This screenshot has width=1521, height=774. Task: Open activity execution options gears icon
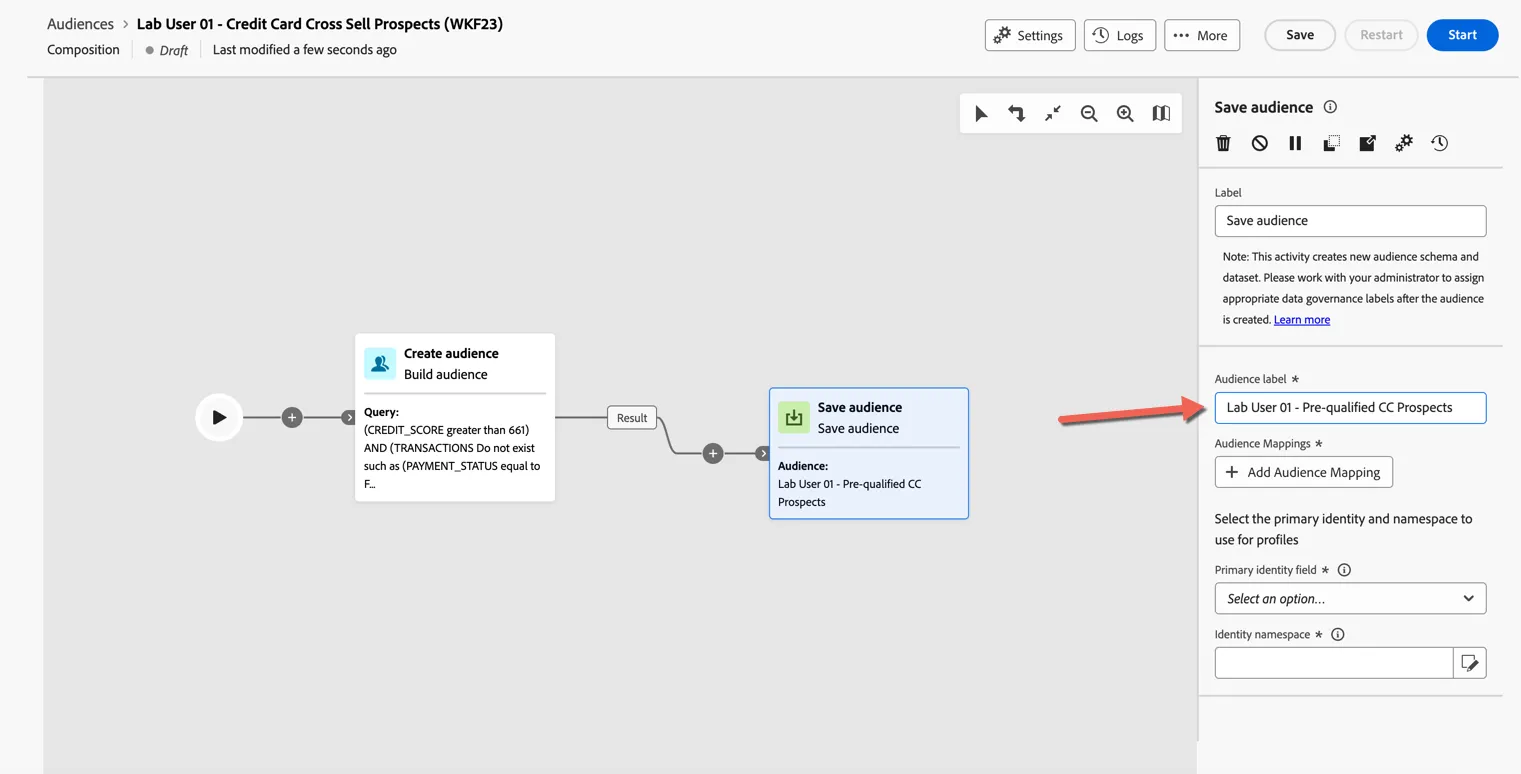coord(1403,143)
